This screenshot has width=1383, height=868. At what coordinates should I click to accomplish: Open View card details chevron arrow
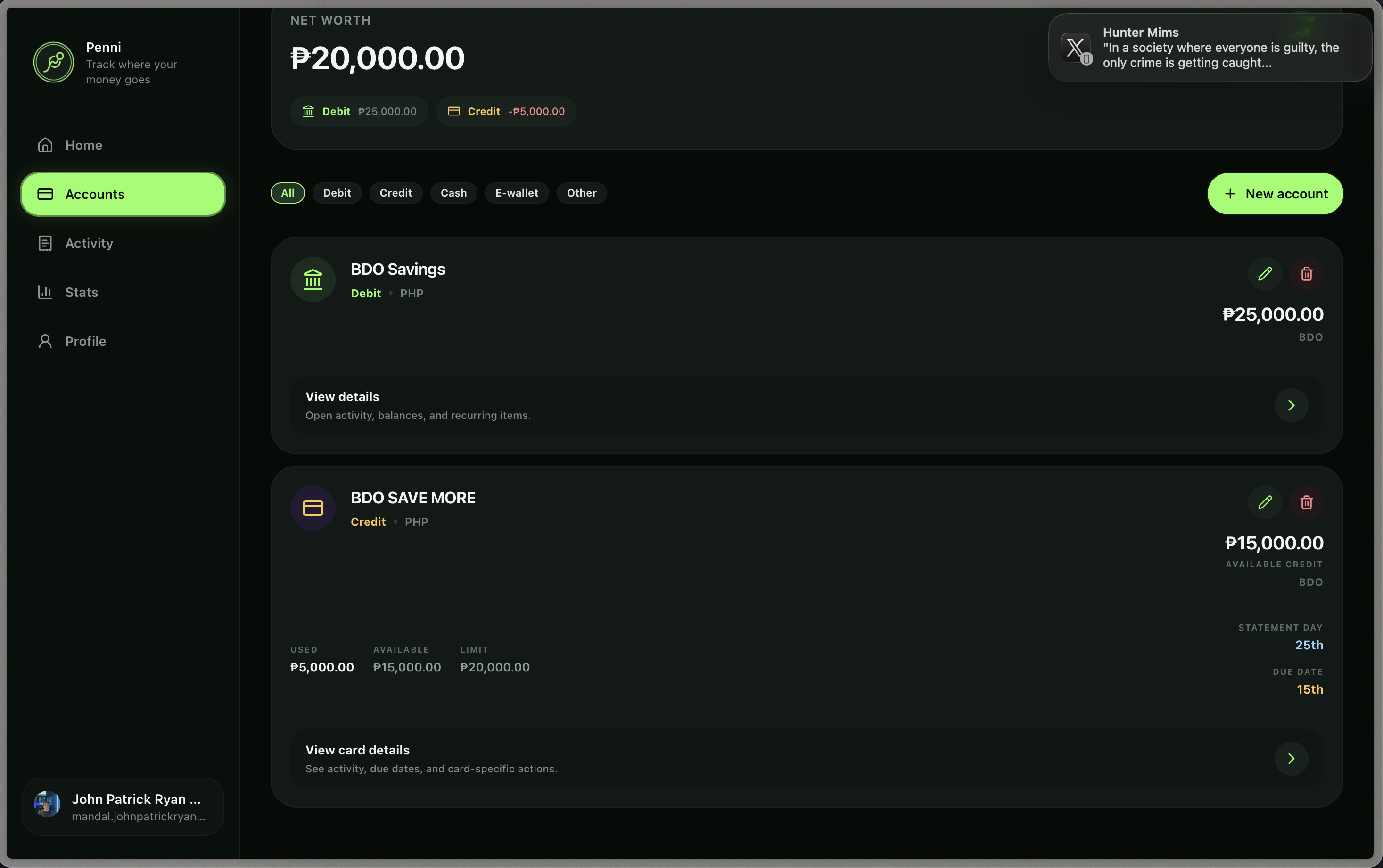(1291, 759)
